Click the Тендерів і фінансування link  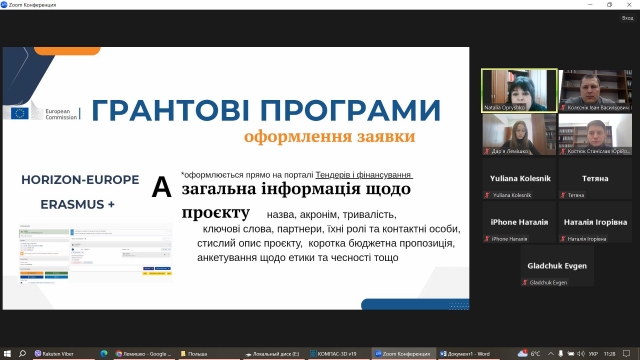point(364,175)
